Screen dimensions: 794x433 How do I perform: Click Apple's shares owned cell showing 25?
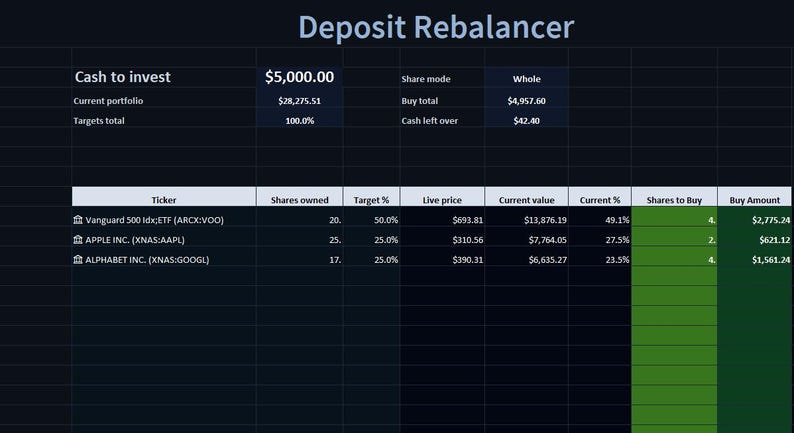300,240
